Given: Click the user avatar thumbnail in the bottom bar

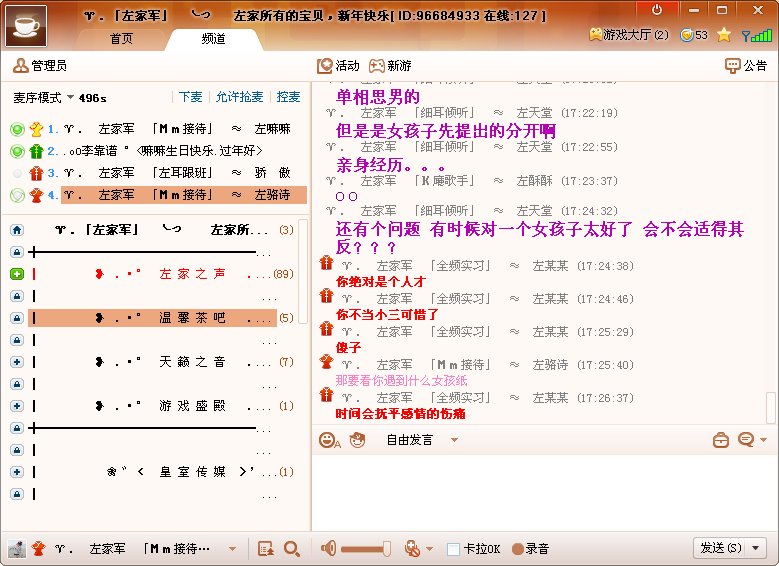Looking at the screenshot, I should 17,549.
